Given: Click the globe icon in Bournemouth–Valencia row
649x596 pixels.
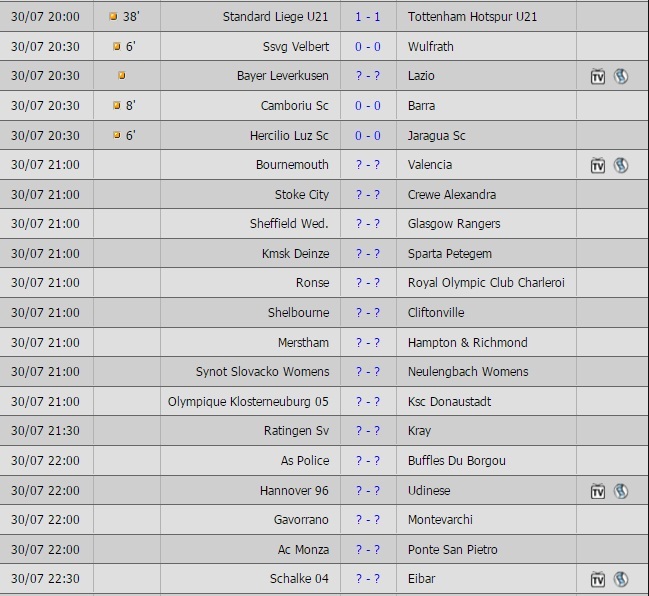Looking at the screenshot, I should [x=621, y=165].
